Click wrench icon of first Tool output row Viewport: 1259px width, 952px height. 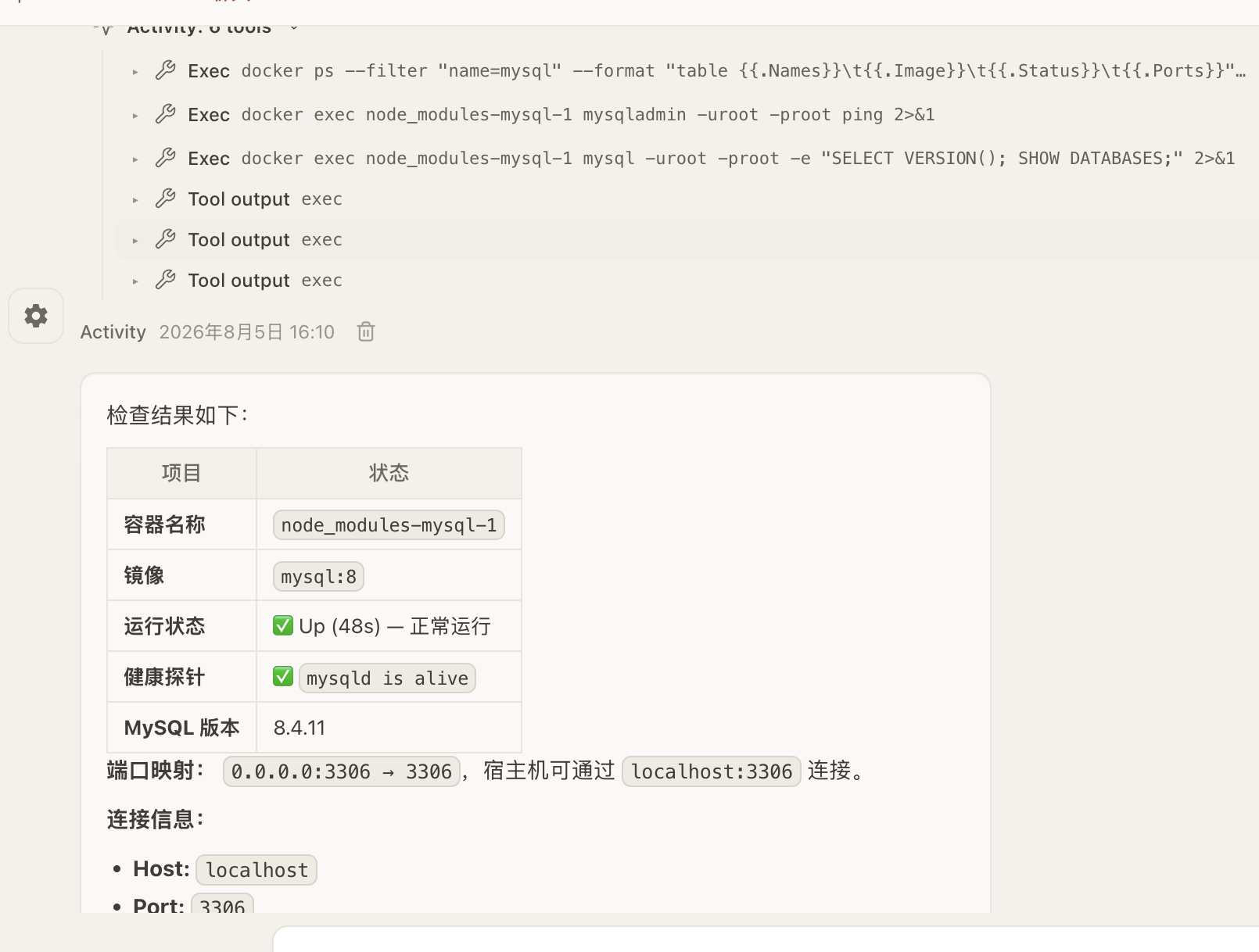(x=165, y=199)
